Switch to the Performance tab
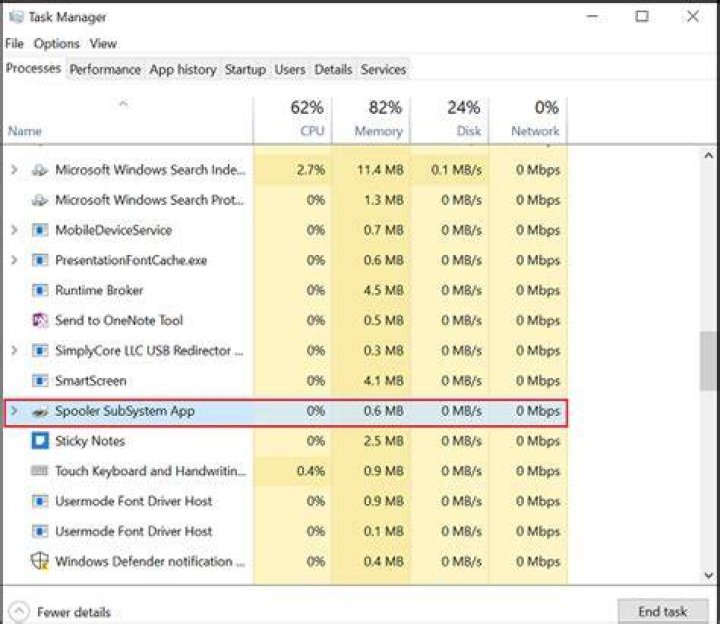 coord(105,69)
